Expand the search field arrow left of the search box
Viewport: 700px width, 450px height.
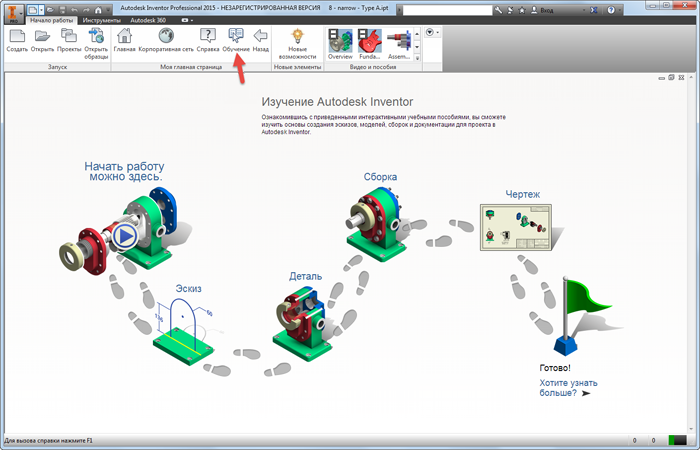(x=400, y=10)
